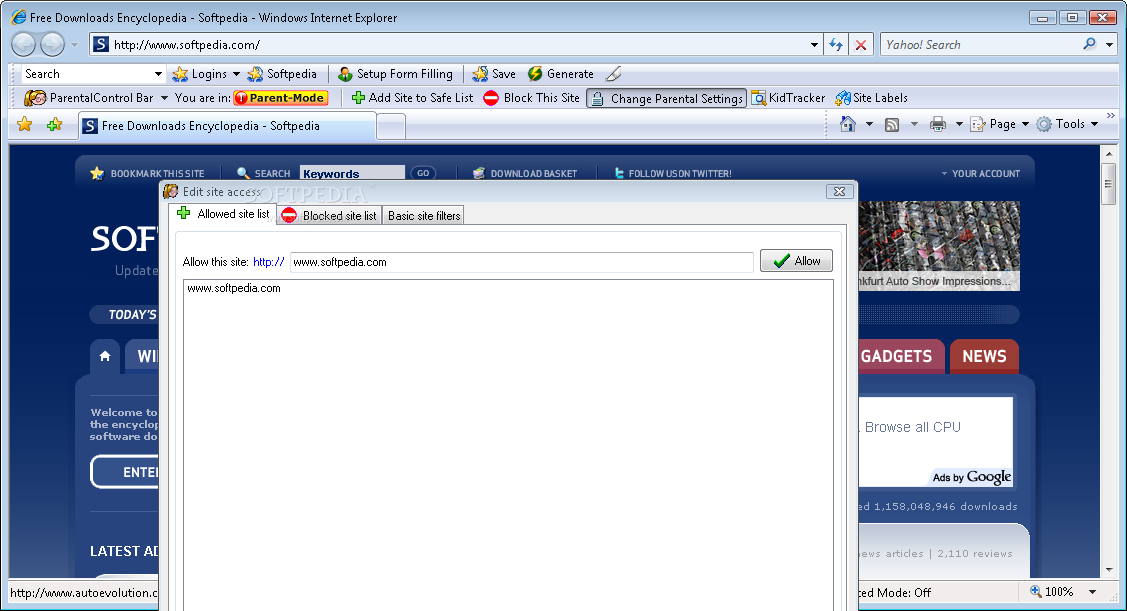Viewport: 1127px width, 611px height.
Task: Click the pen icon after Generate
Action: tap(613, 74)
